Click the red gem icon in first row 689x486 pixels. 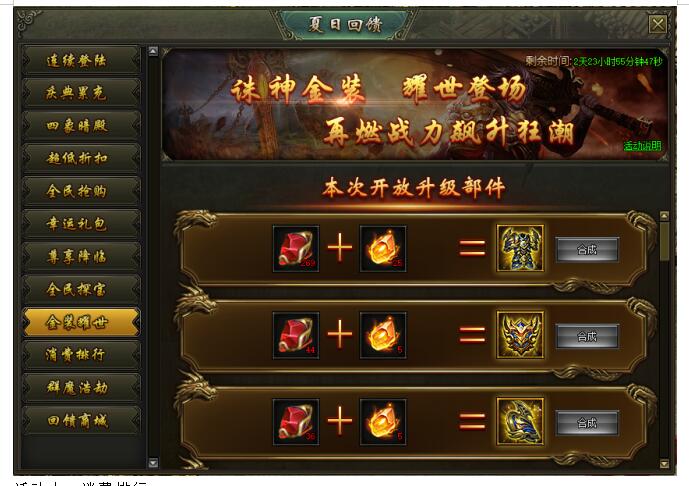296,249
